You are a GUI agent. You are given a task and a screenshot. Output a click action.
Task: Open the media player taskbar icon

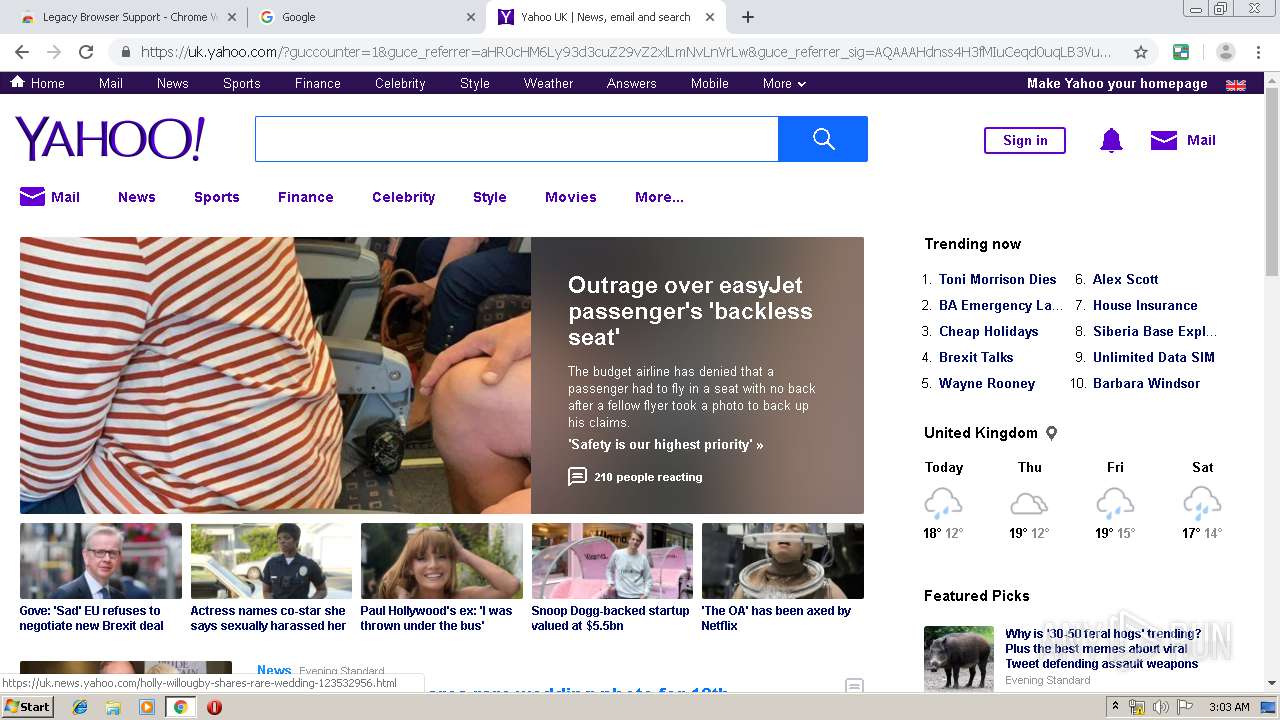[x=147, y=707]
